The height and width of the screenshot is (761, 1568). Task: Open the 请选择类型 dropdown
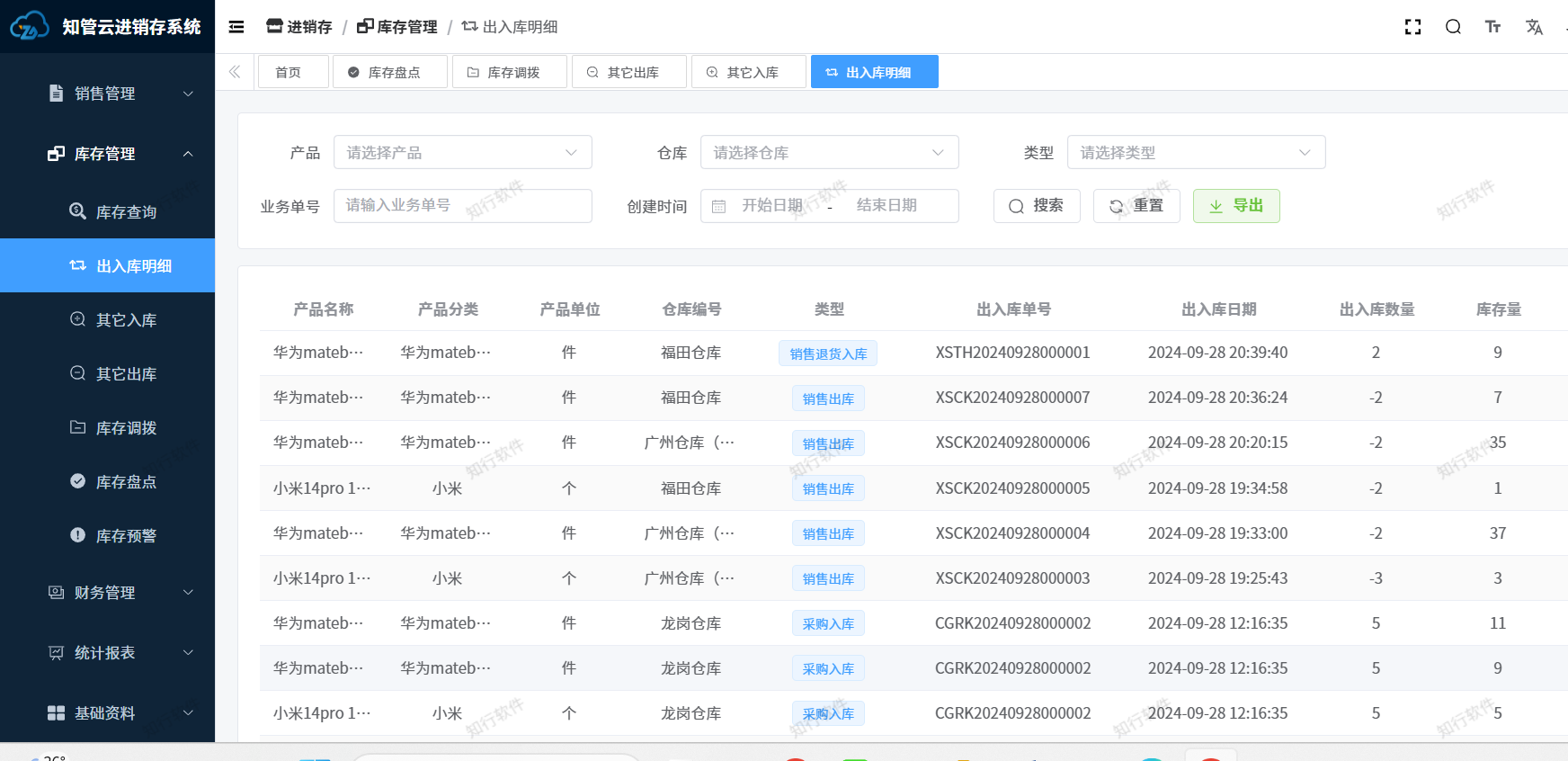(x=1196, y=153)
